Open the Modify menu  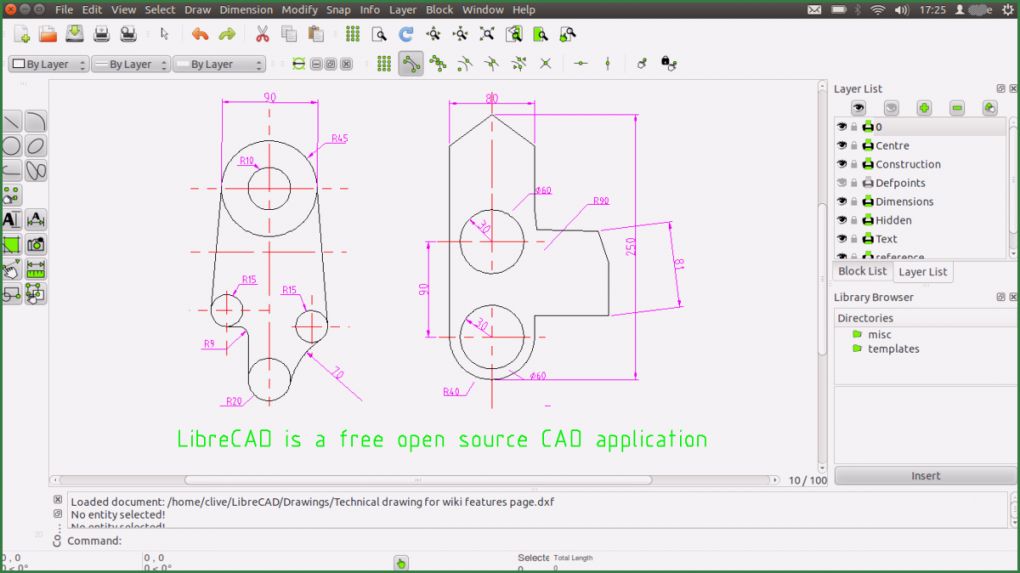[x=299, y=10]
